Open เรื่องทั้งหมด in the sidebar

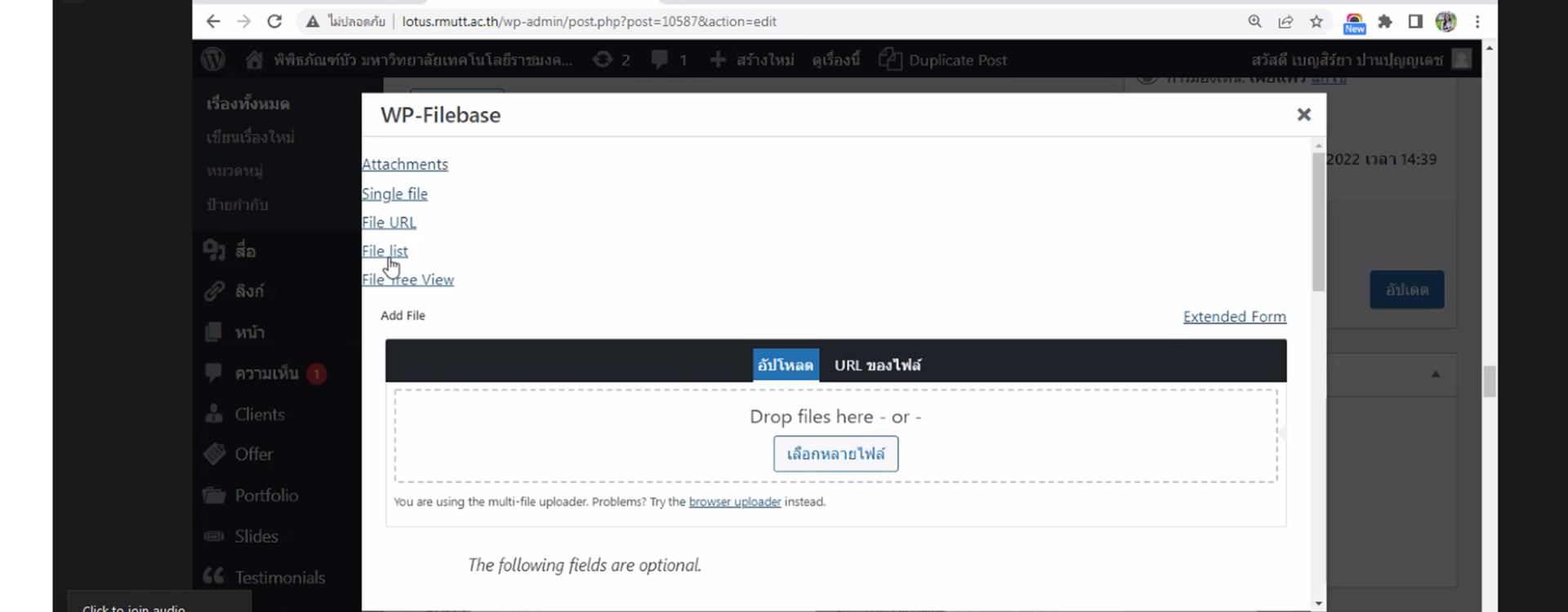(x=247, y=104)
